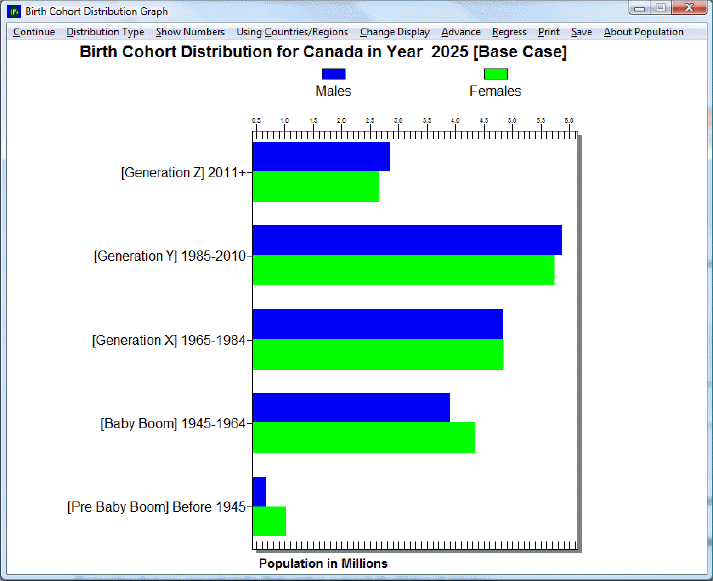Click the blue Generation Z males bar
713x581 pixels.
pos(321,156)
